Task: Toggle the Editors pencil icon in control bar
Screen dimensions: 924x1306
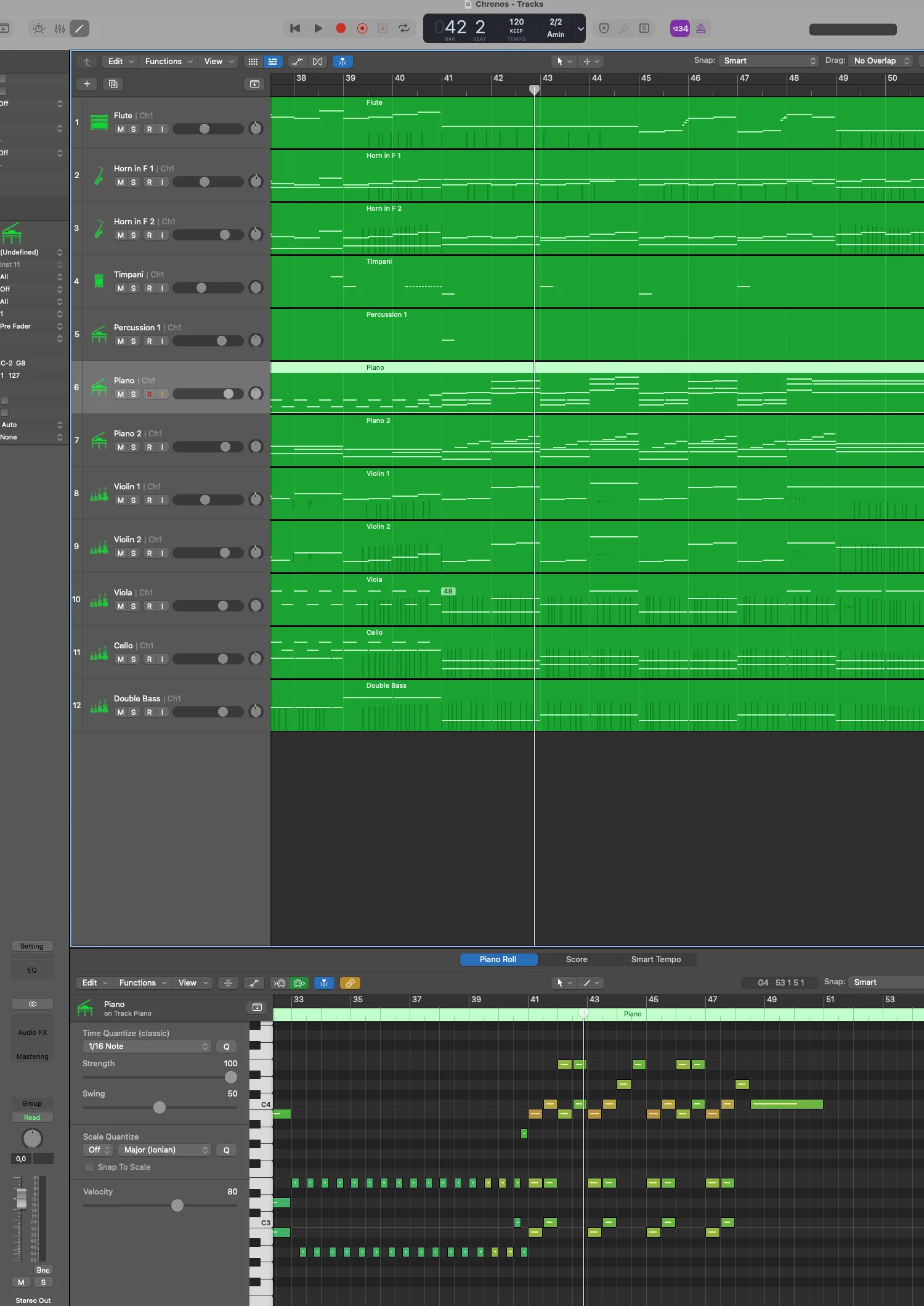Action: tap(79, 28)
